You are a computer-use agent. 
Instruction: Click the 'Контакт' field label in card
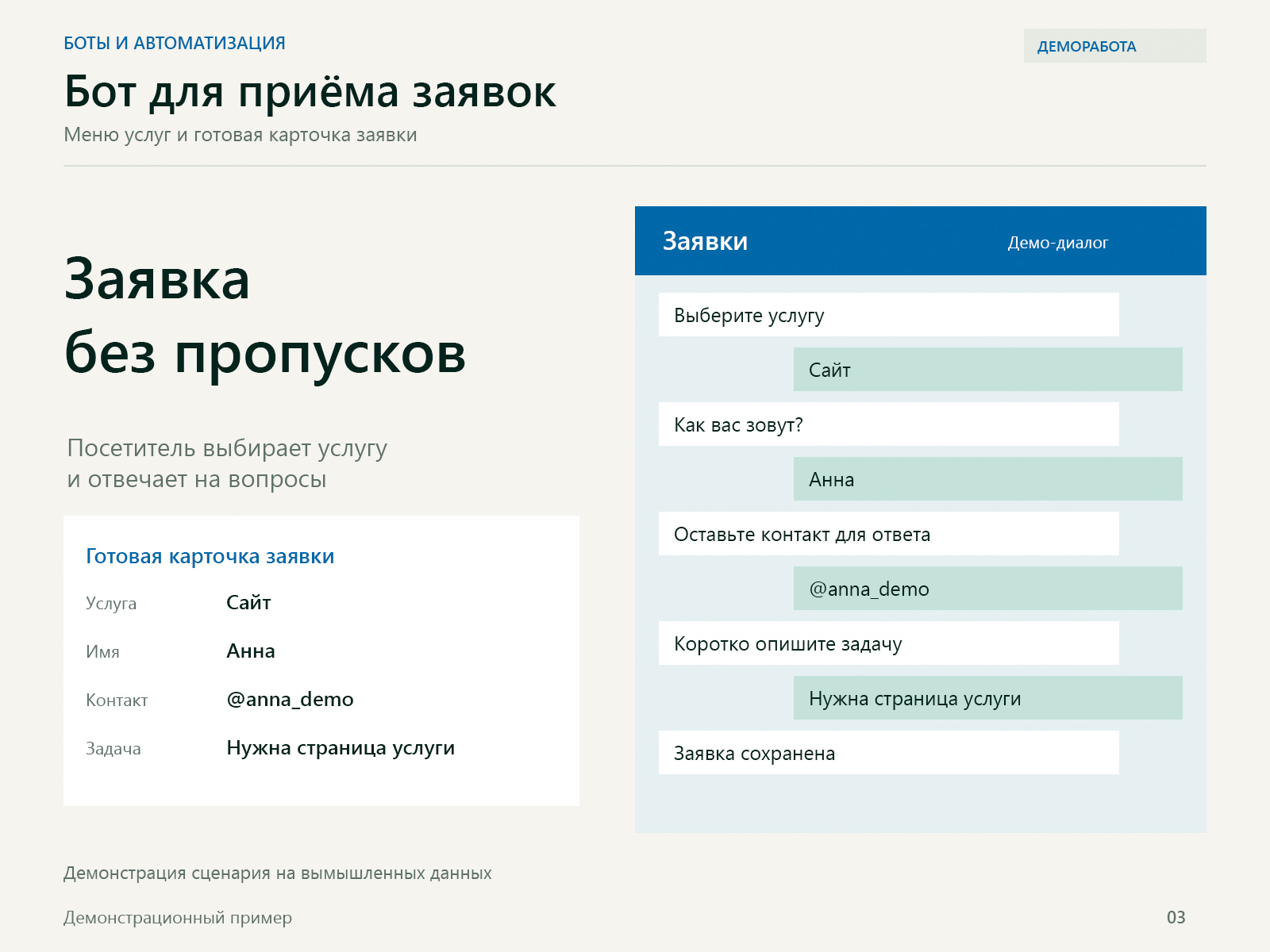click(x=117, y=701)
